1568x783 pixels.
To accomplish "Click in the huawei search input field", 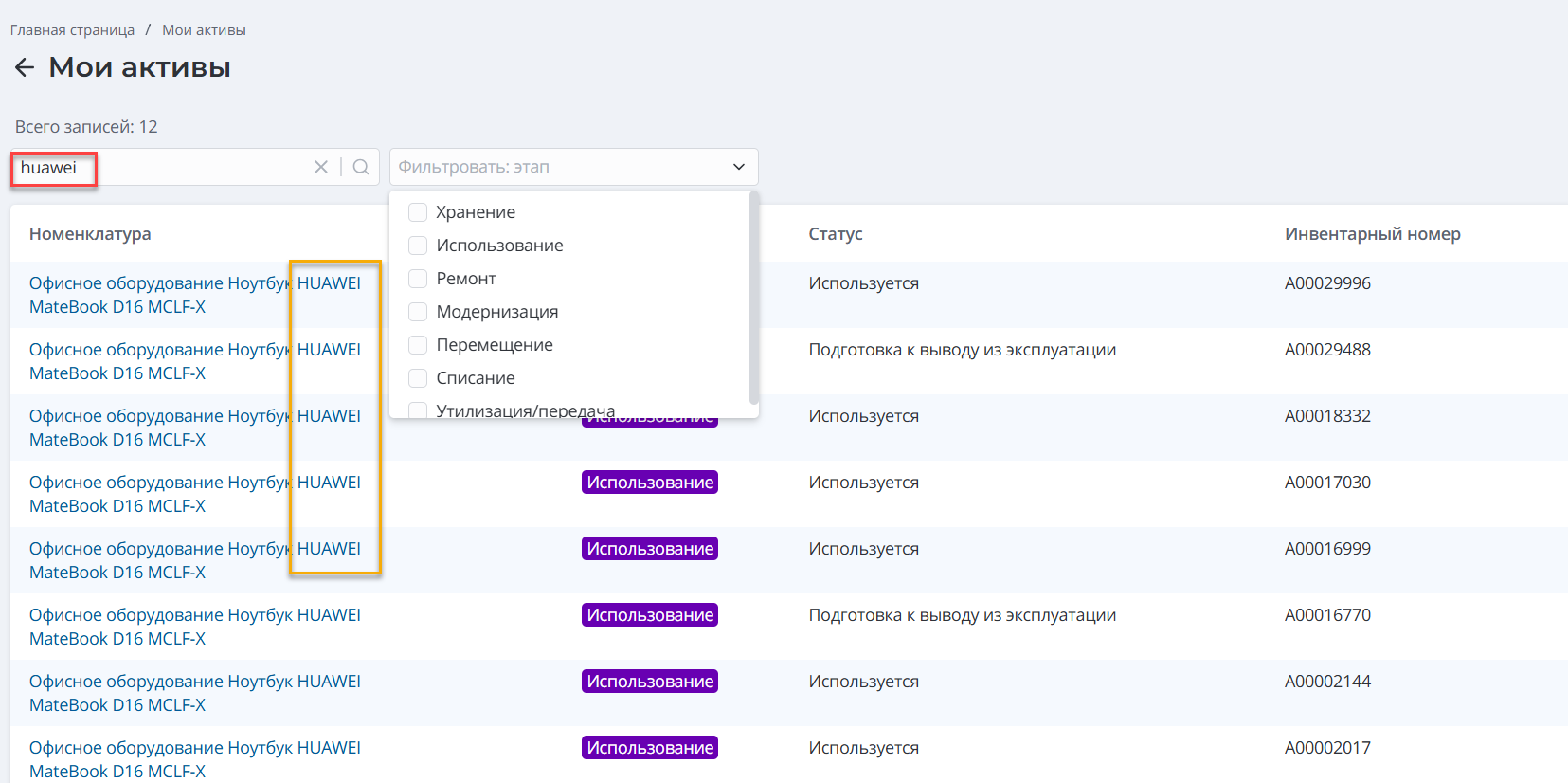I will [x=189, y=168].
